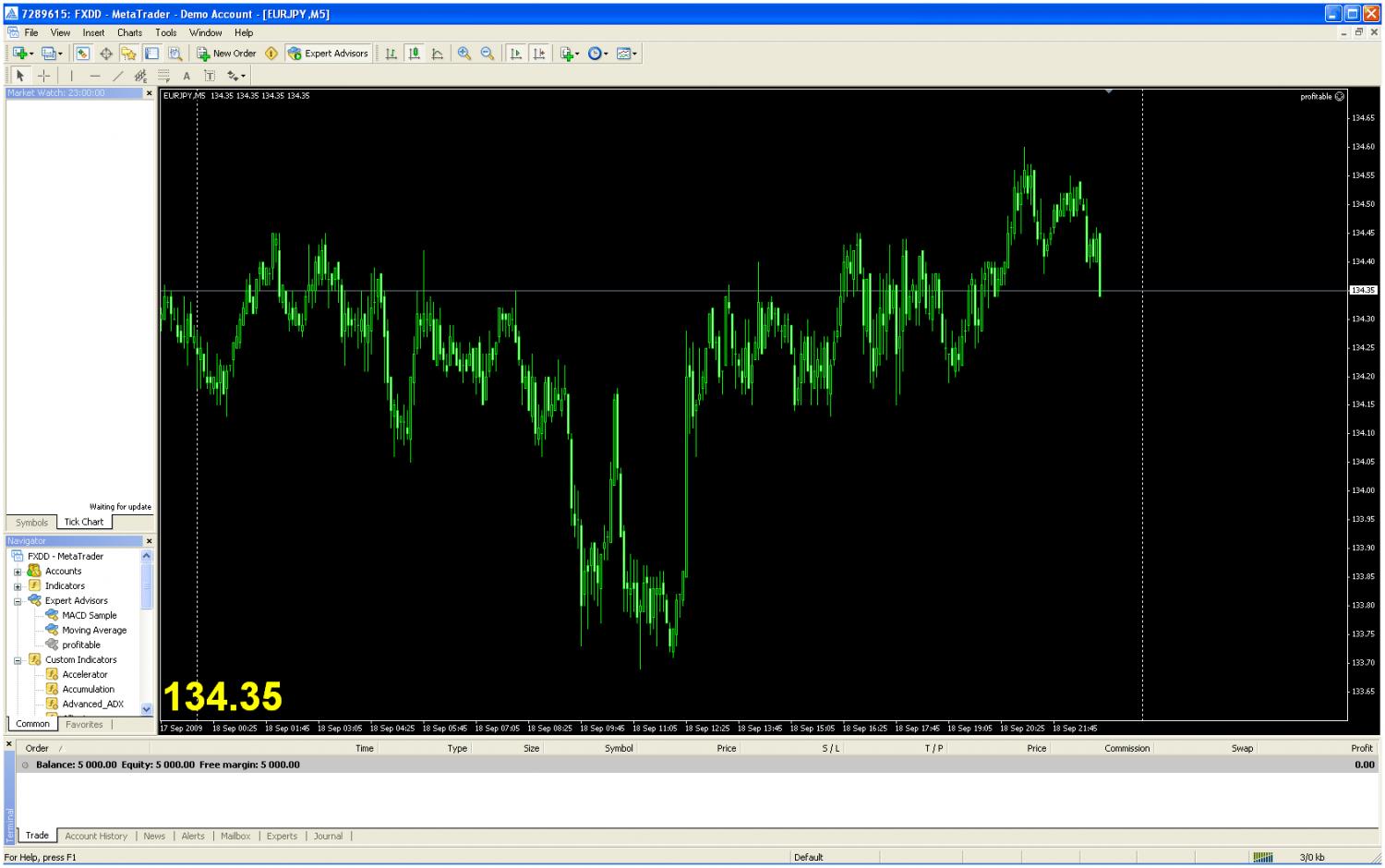This screenshot has width=1385, height=868.
Task: Toggle the Market Watch window icon
Action: click(83, 54)
